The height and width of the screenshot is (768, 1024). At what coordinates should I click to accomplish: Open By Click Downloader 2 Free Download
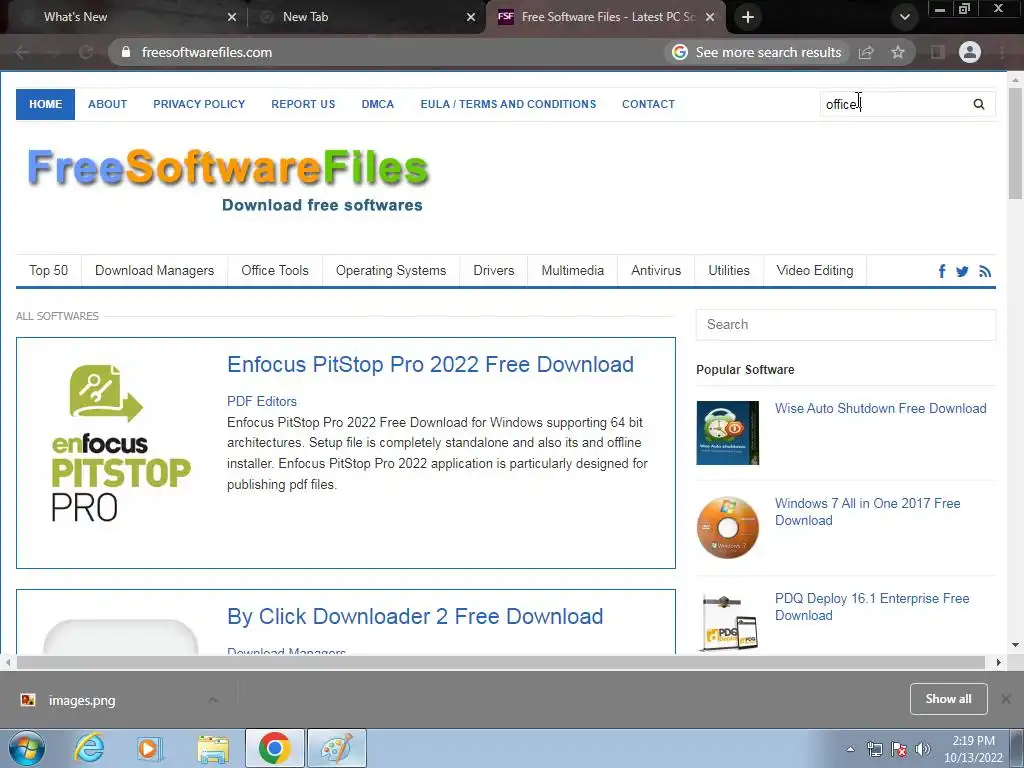(x=415, y=616)
